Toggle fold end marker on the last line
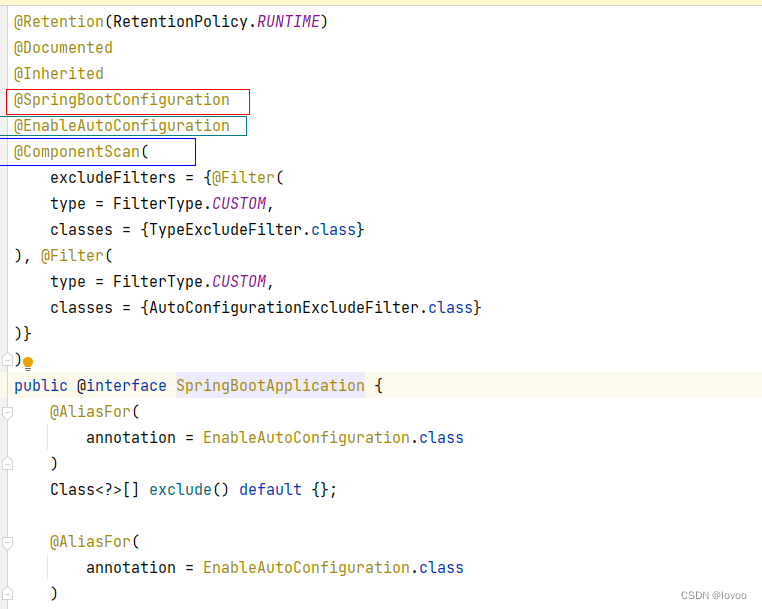This screenshot has width=762, height=609. pos(7,593)
